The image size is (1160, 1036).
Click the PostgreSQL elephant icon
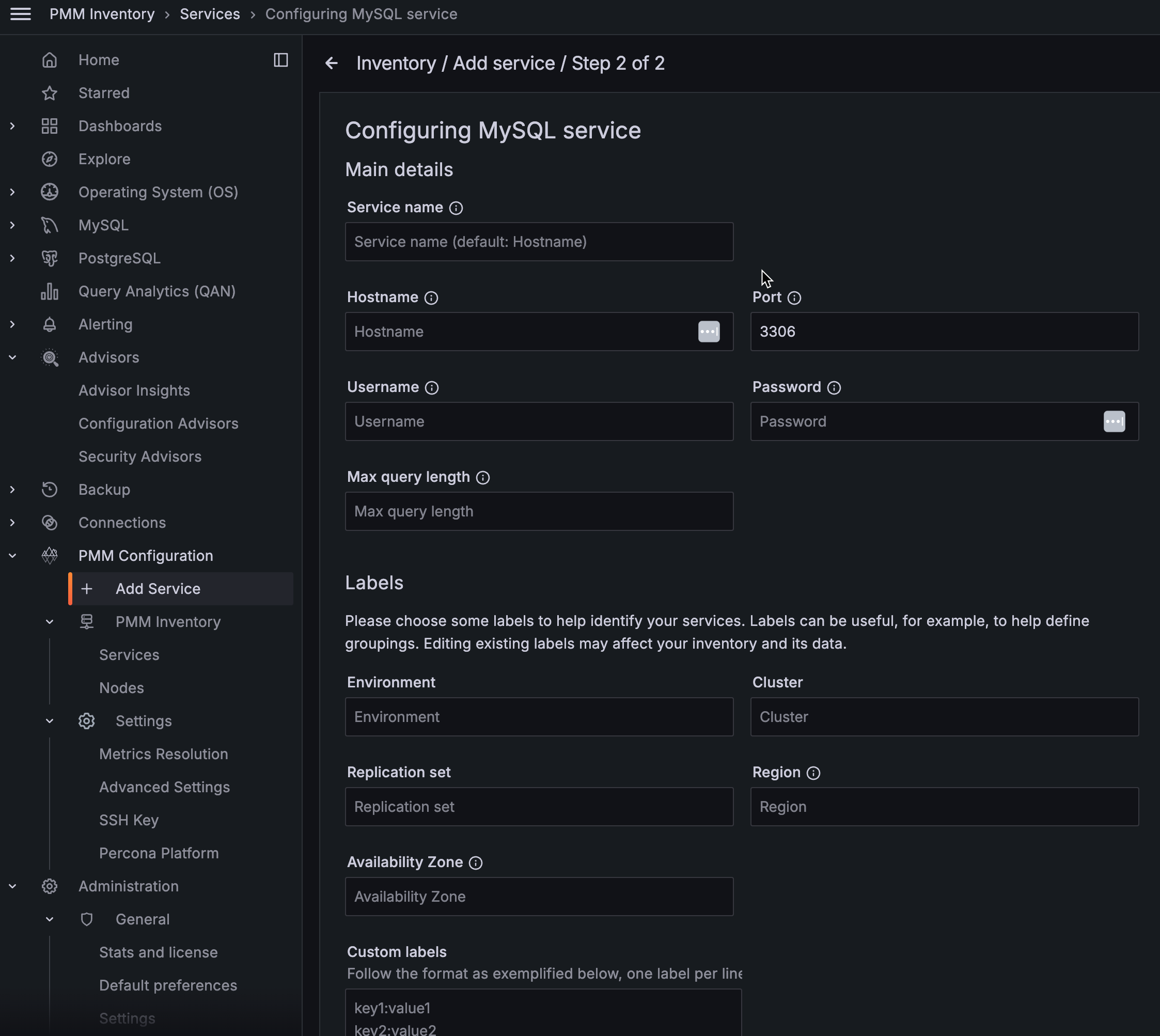tap(50, 258)
